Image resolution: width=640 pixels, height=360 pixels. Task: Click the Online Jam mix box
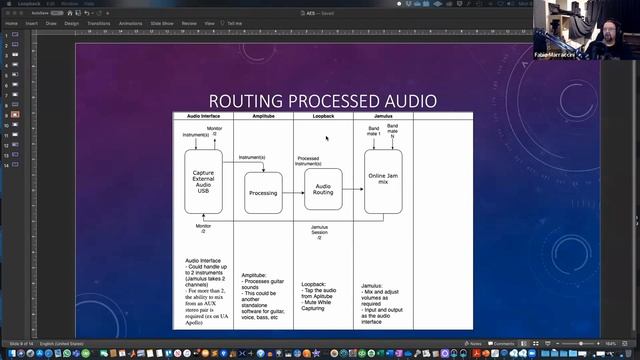[383, 181]
